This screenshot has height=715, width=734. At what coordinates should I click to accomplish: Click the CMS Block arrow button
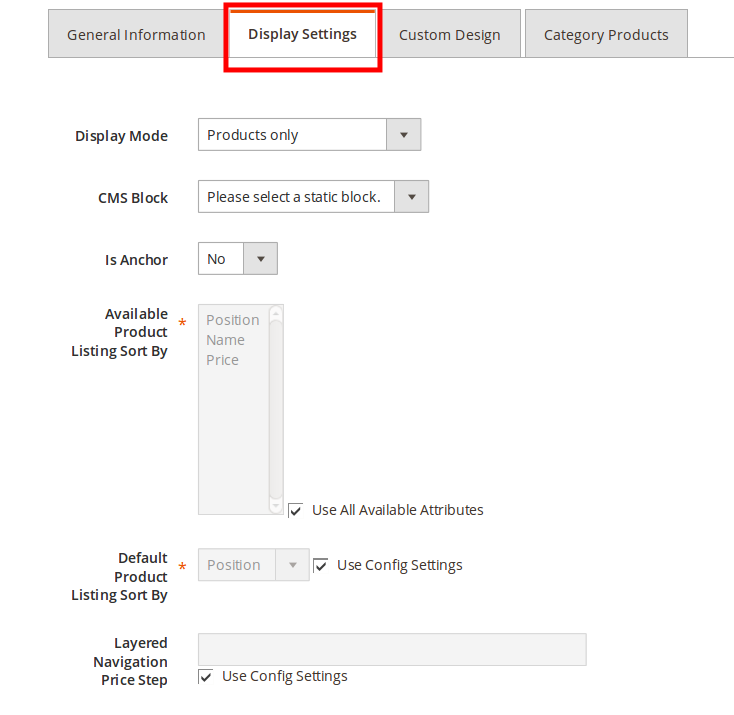(x=411, y=197)
